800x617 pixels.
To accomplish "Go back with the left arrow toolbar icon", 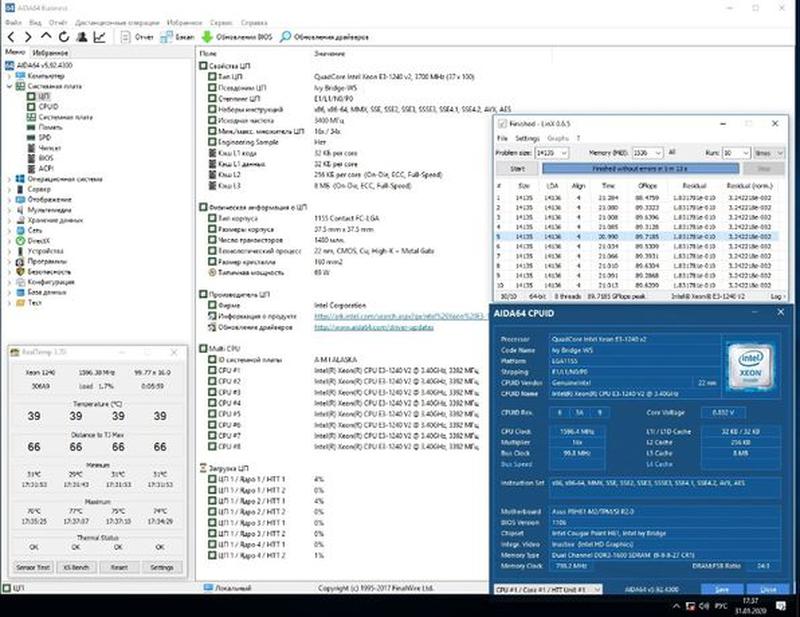I will [x=11, y=37].
